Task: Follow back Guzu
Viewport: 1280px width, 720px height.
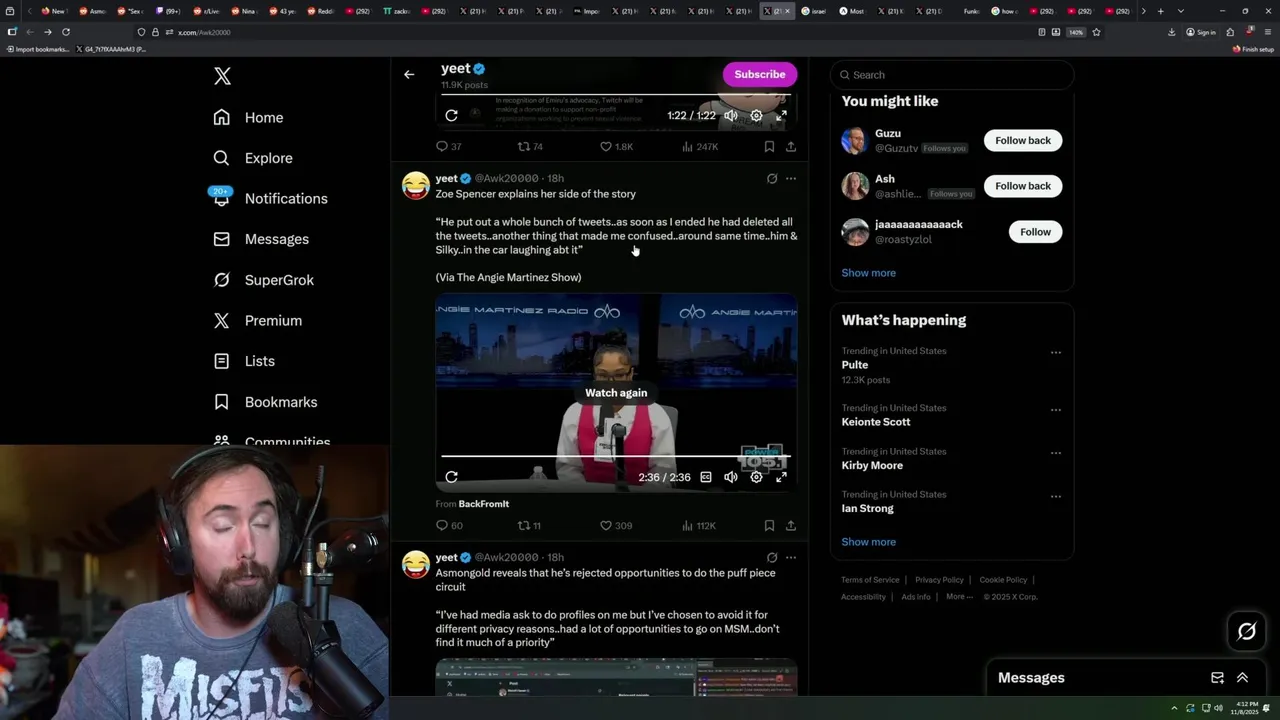Action: click(1023, 140)
